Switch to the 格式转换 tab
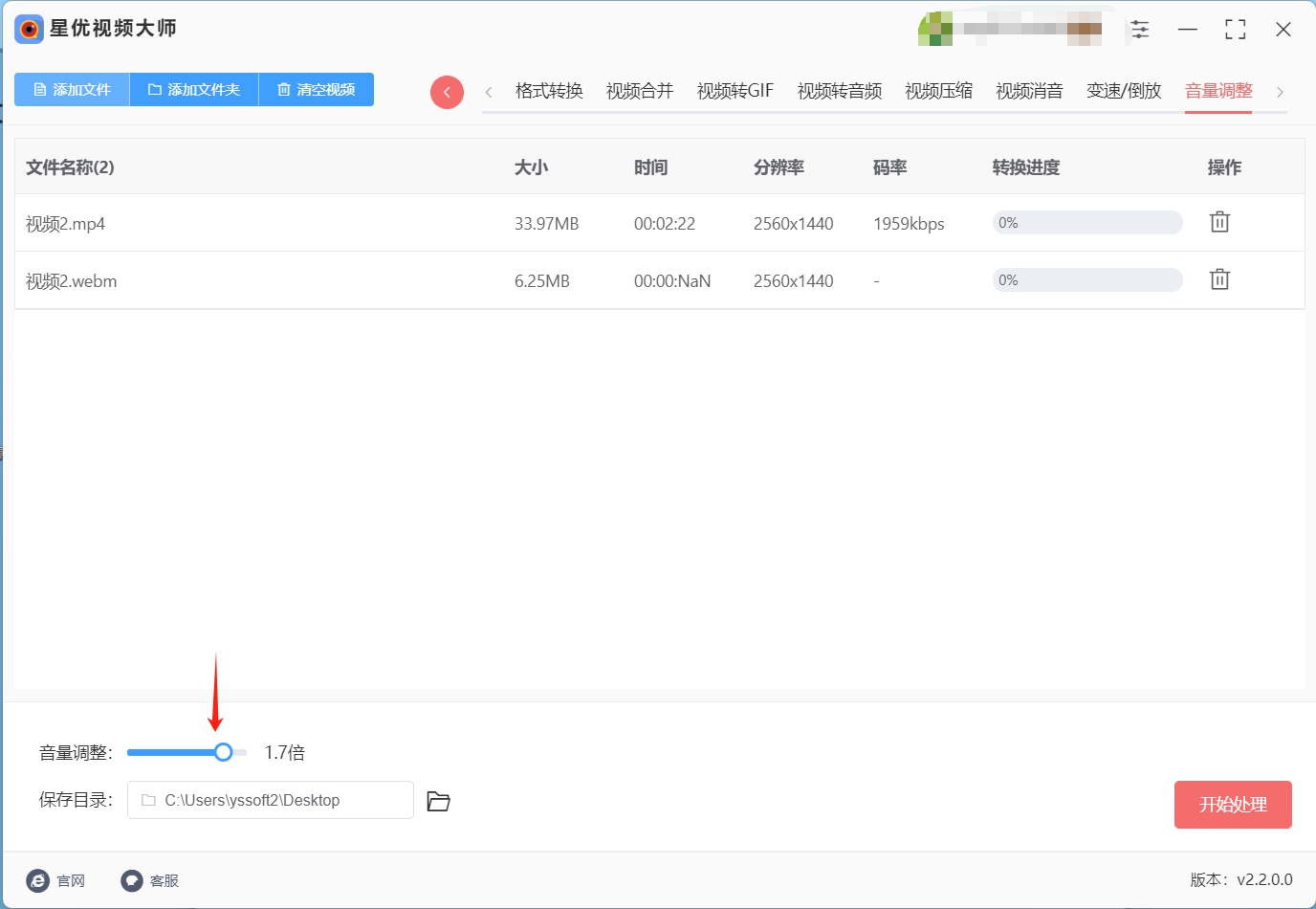1316x909 pixels. [549, 91]
